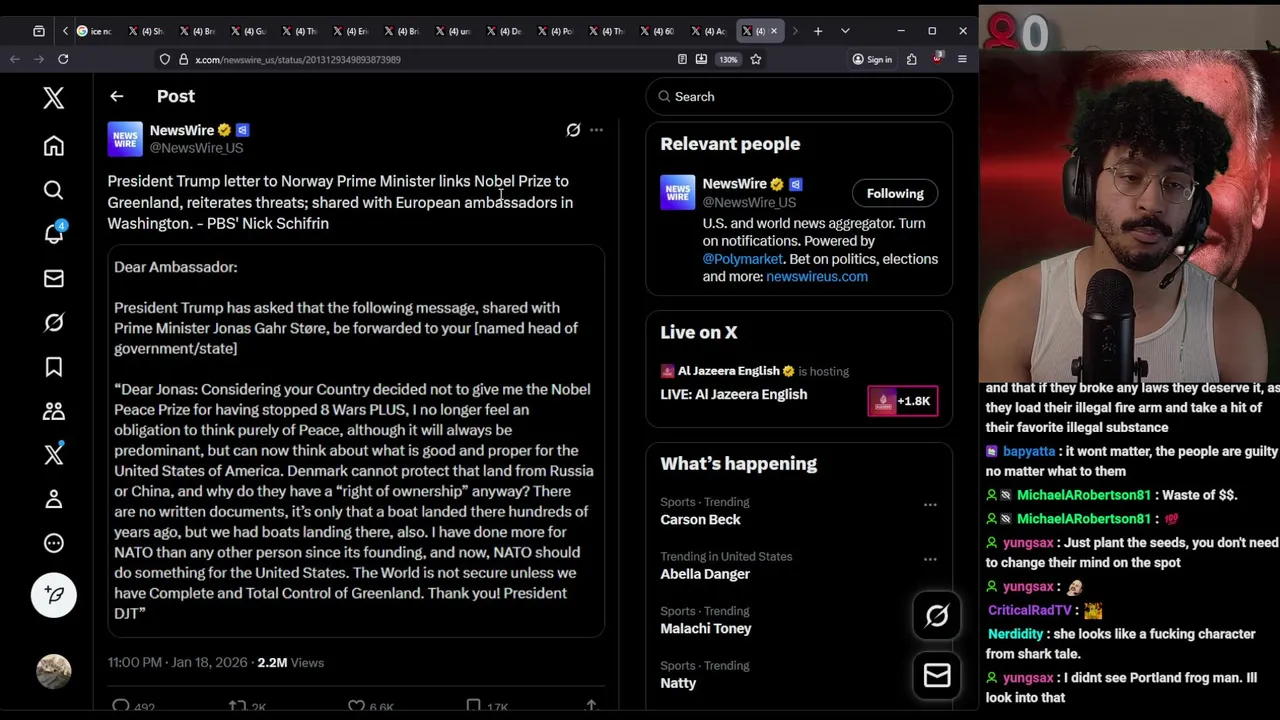The image size is (1280, 720).
Task: Open more options for Abella Danger trend
Action: [930, 560]
